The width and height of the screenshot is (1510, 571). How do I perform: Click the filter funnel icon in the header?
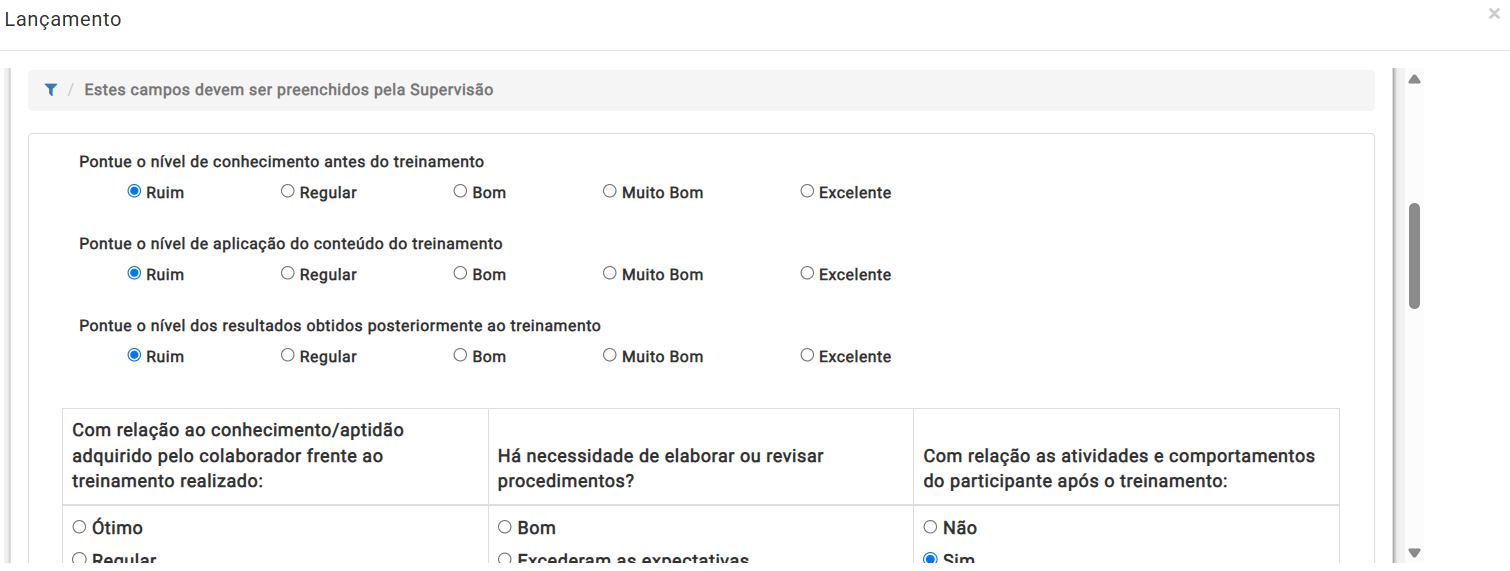51,90
